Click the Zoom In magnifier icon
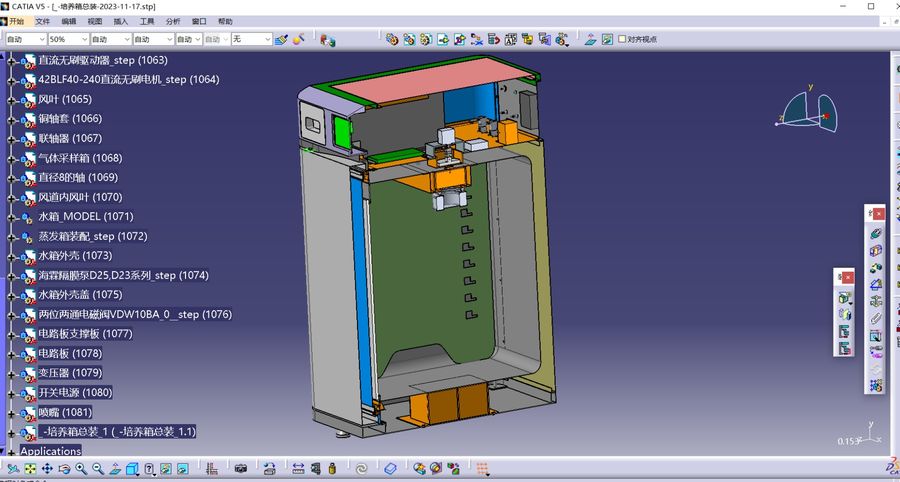The width and height of the screenshot is (900, 482). tap(81, 469)
